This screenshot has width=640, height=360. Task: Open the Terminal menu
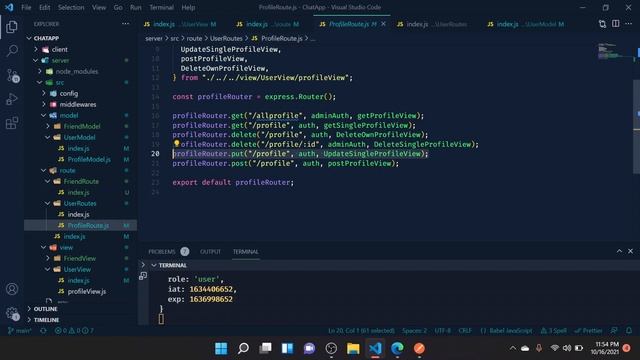(x=161, y=7)
